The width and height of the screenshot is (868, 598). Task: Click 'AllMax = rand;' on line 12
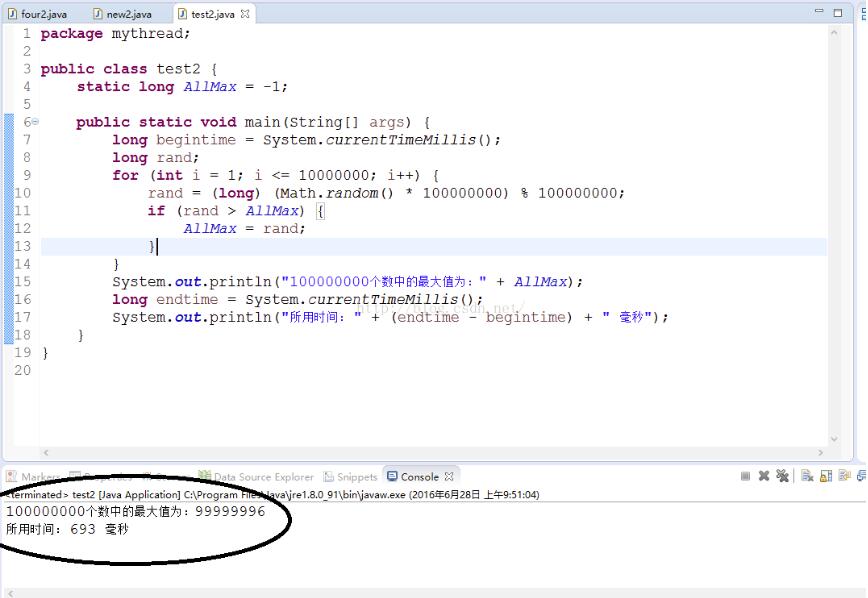[244, 229]
